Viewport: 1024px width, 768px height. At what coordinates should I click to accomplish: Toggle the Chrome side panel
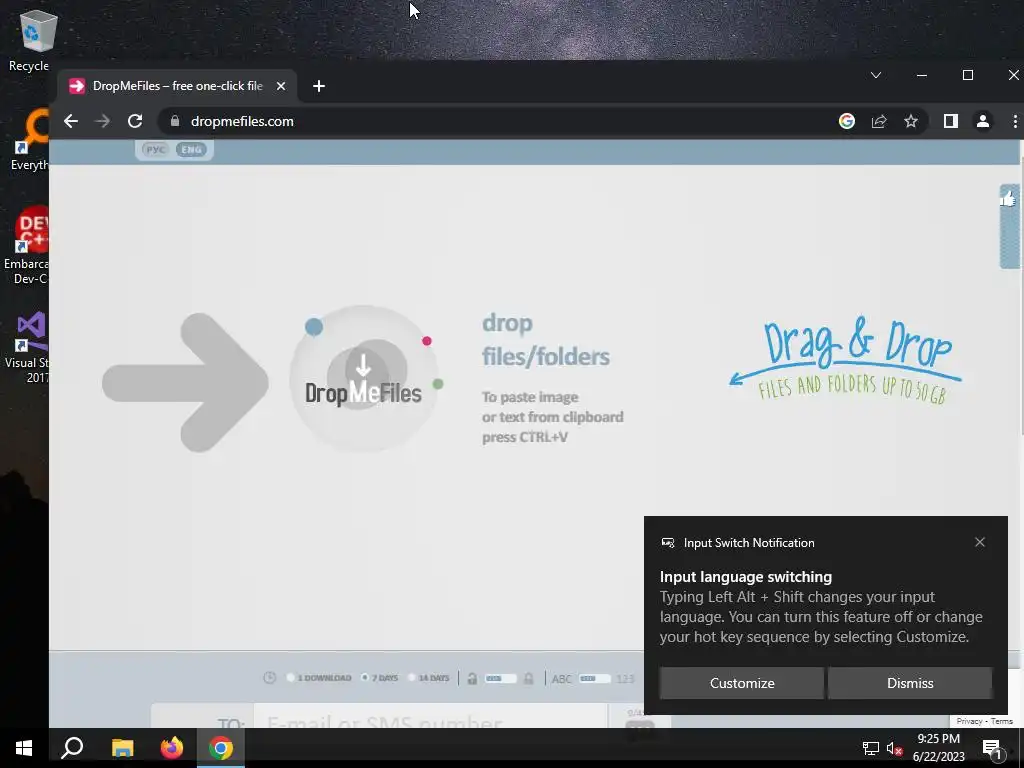point(951,121)
